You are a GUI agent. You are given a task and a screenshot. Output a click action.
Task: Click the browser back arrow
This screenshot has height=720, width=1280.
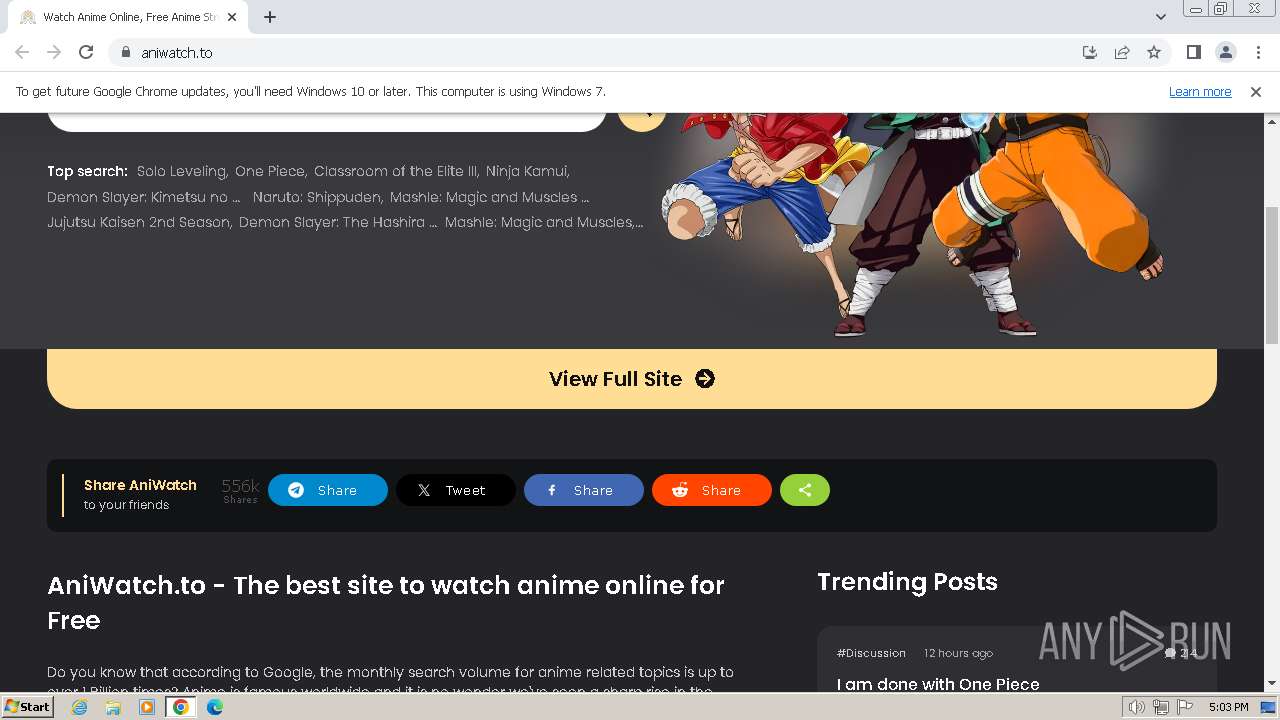point(22,52)
